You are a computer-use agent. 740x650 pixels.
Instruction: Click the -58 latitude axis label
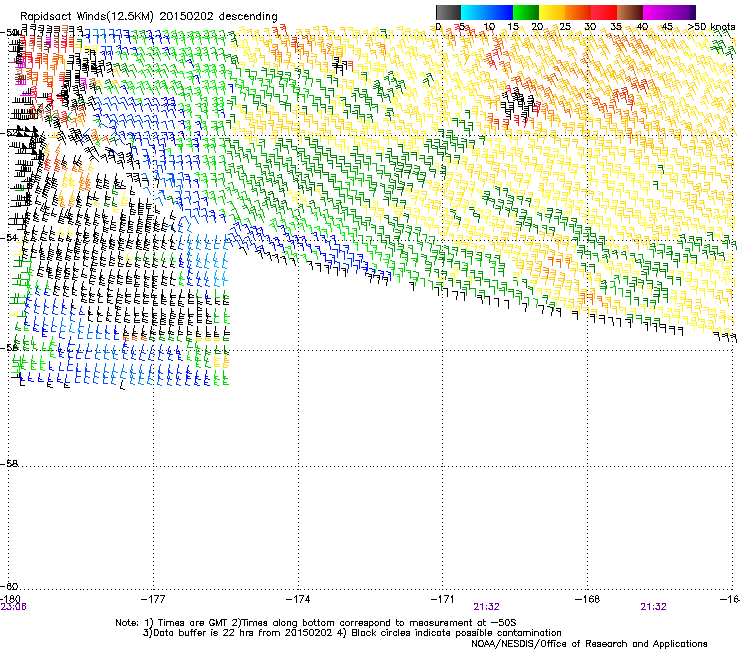[x=9, y=464]
